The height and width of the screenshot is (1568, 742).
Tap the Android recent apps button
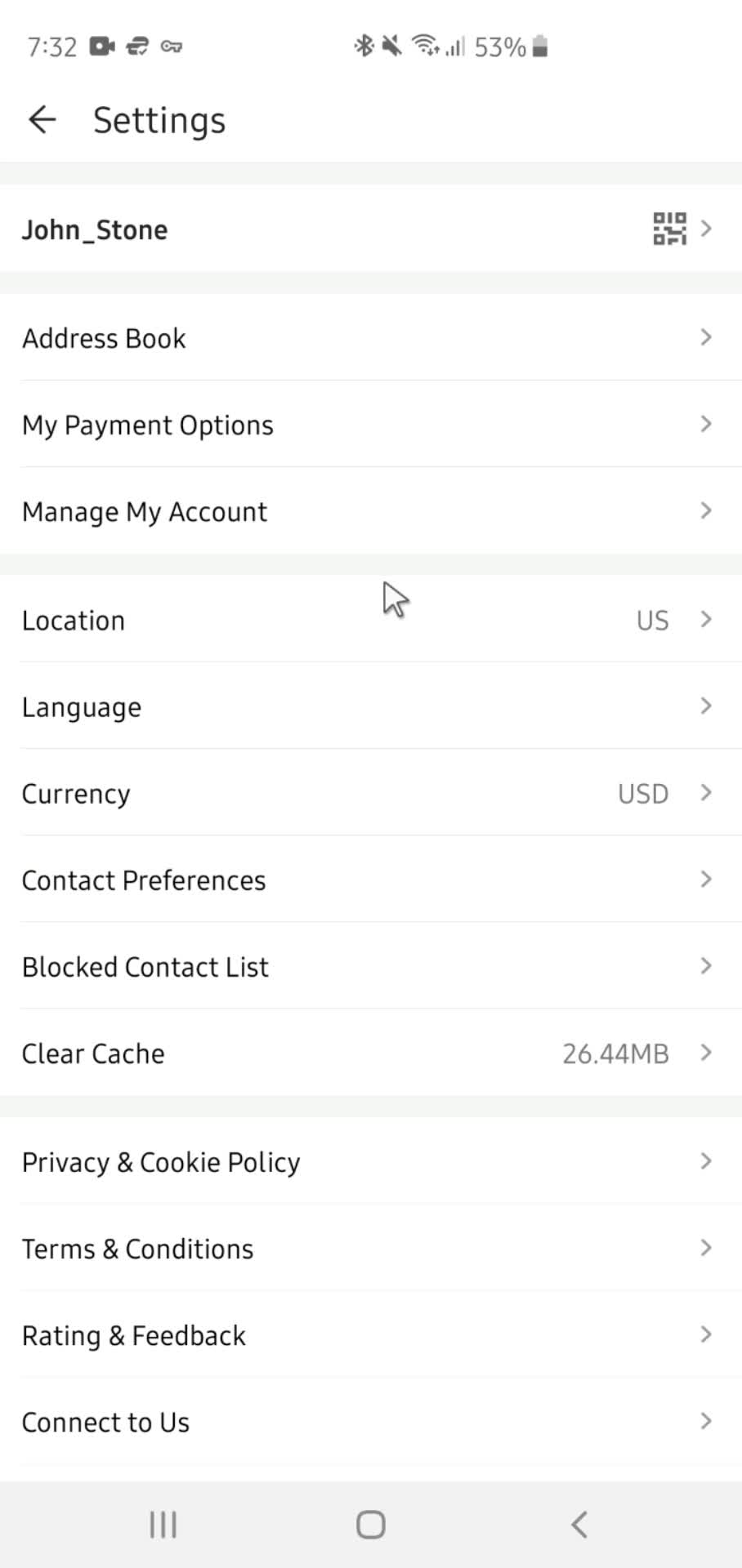[163, 1524]
